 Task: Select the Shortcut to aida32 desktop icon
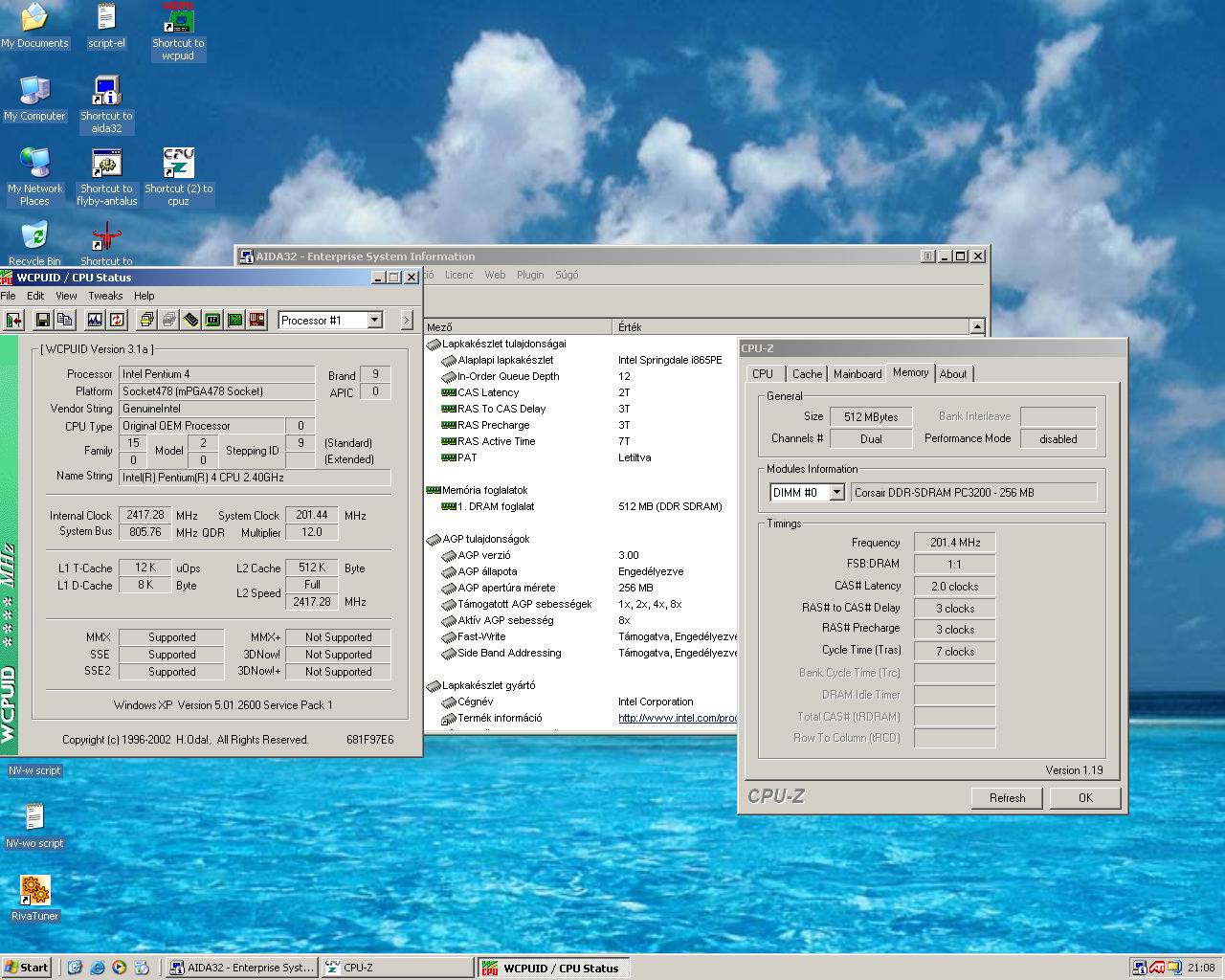tap(106, 104)
